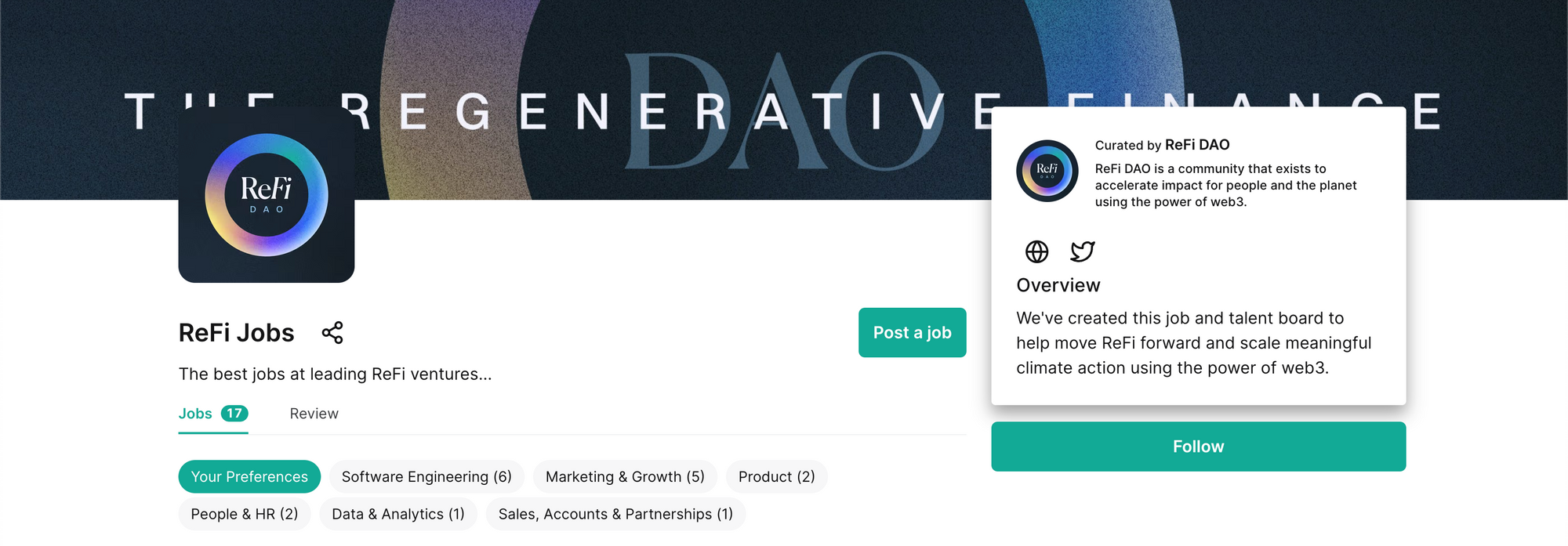The height and width of the screenshot is (546, 1568).
Task: Filter by Sales, Accounts & Partnerships (1)
Action: coord(615,515)
